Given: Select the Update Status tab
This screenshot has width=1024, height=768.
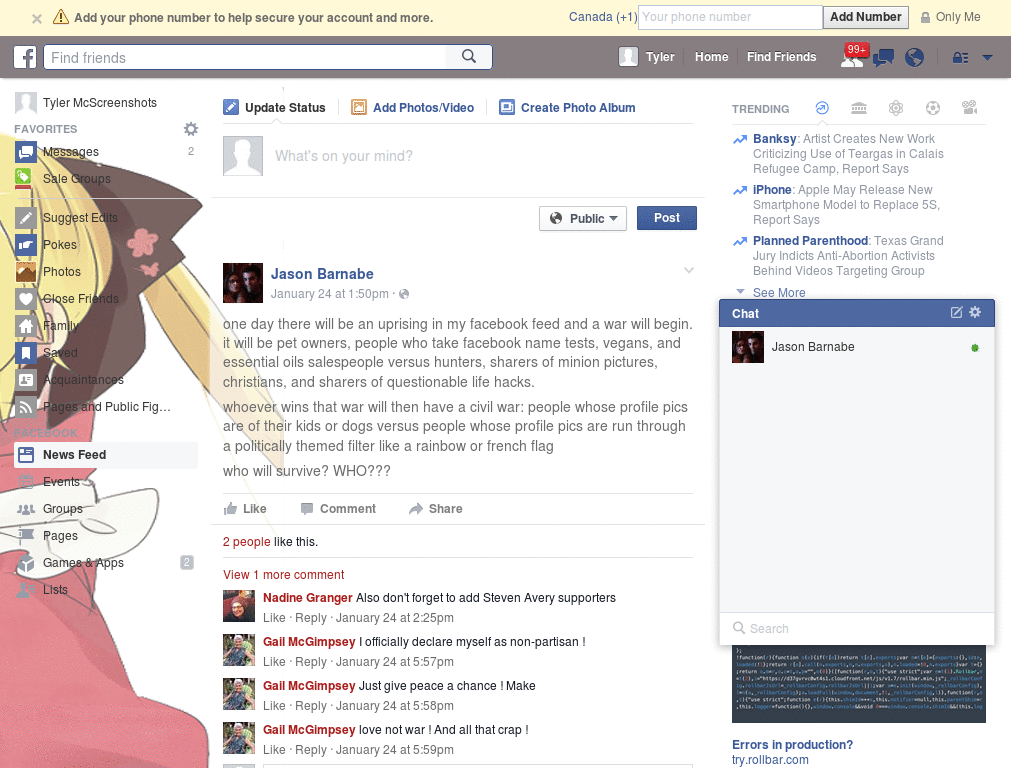Looking at the screenshot, I should [274, 107].
